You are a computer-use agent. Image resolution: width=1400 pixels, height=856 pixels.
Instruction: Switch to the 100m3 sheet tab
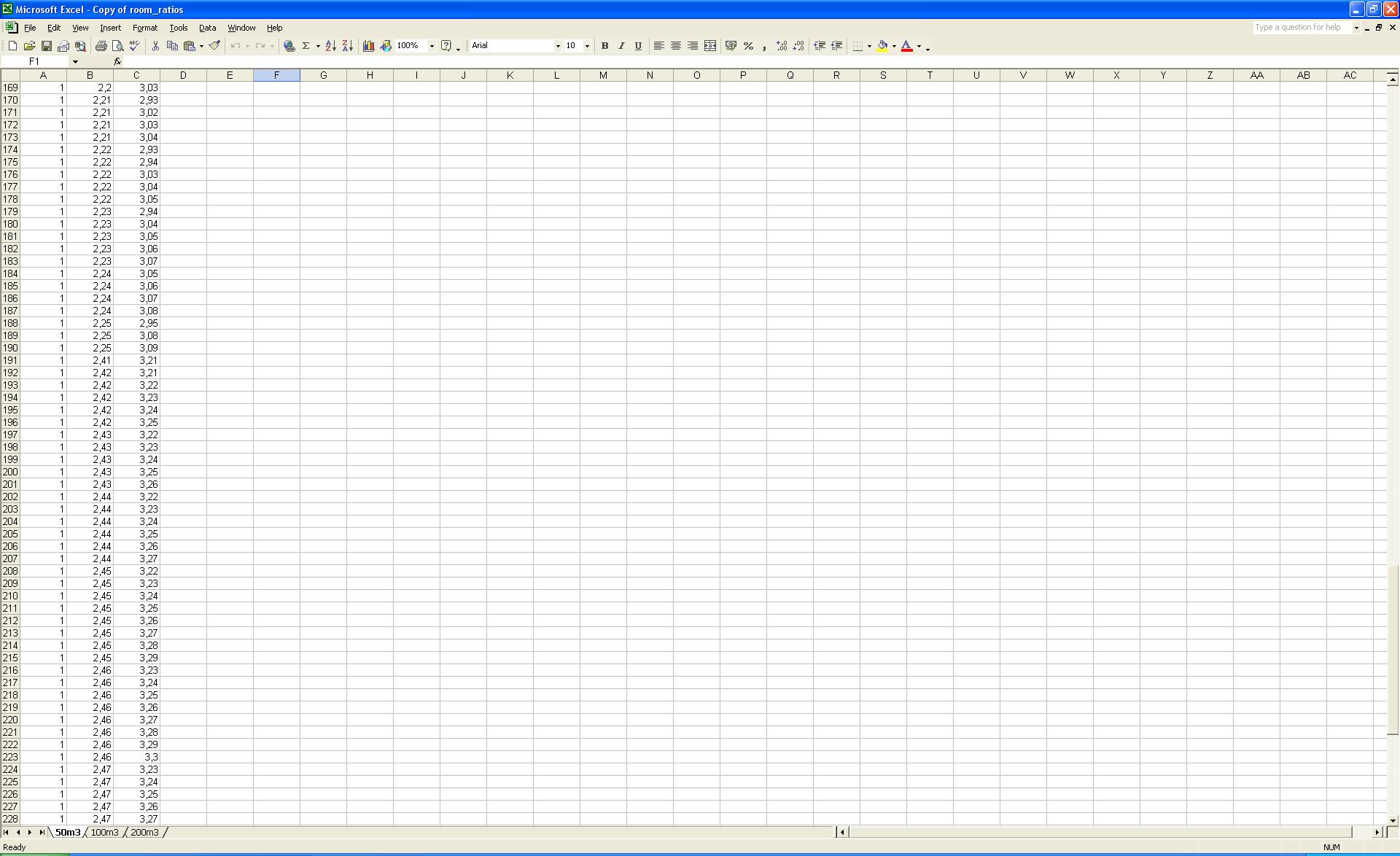pos(104,832)
